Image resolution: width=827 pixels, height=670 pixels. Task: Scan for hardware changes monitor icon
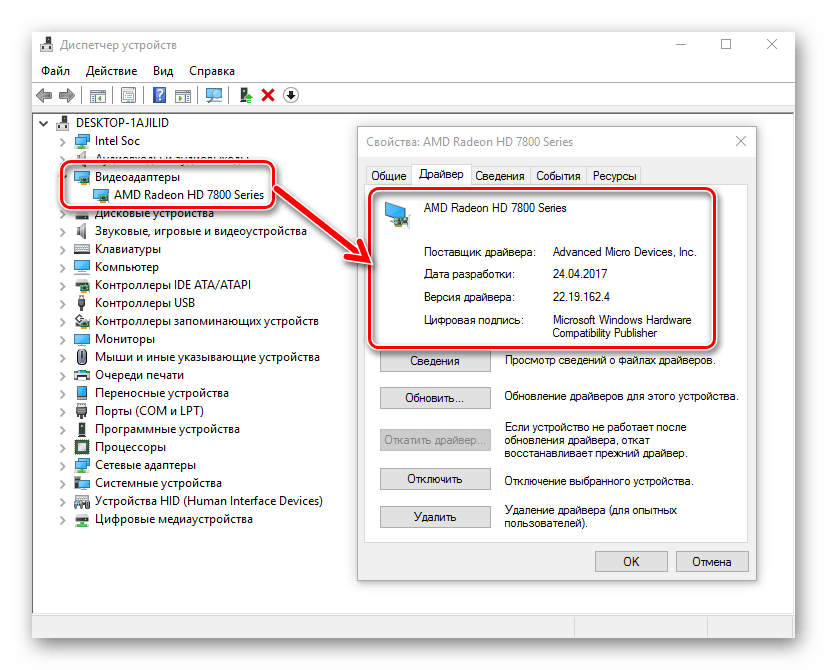(214, 95)
